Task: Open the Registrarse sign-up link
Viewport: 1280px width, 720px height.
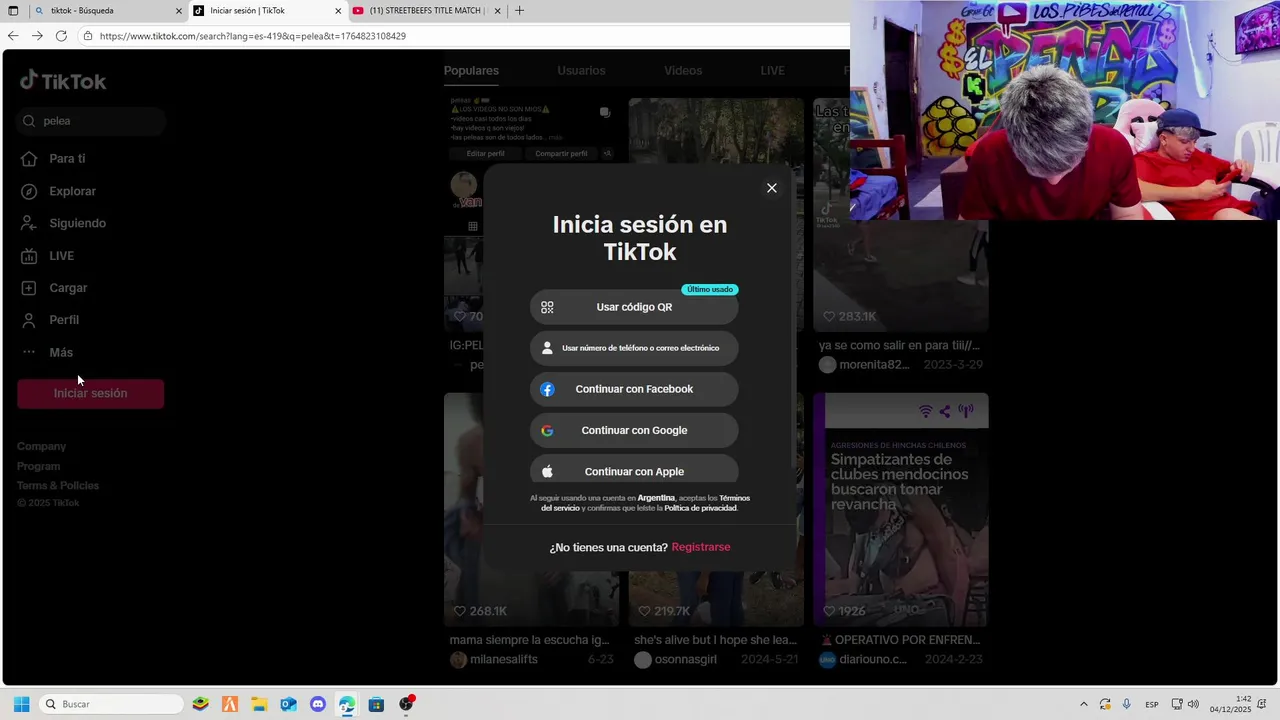Action: click(701, 547)
